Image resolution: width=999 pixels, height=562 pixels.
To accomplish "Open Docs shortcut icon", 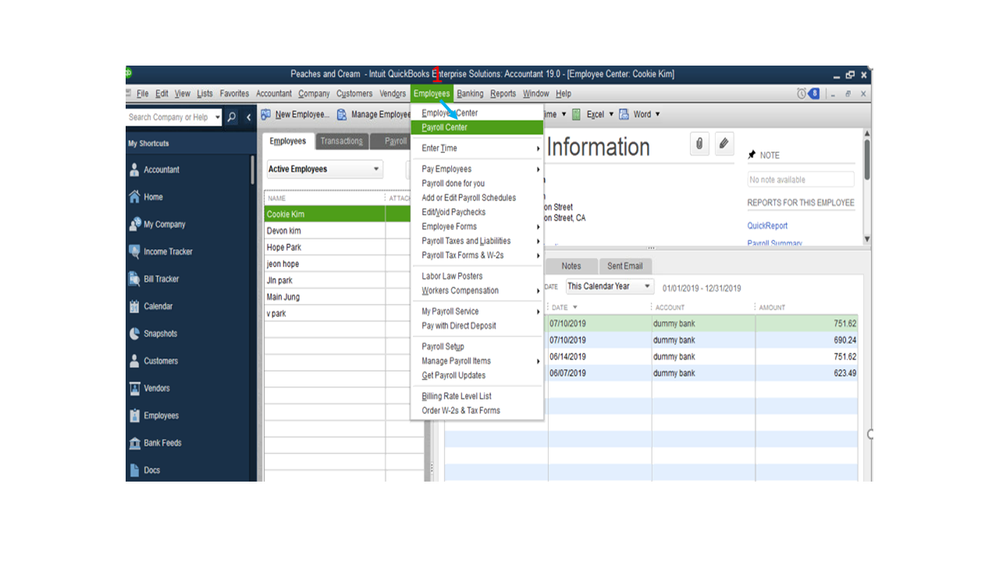I will point(134,470).
